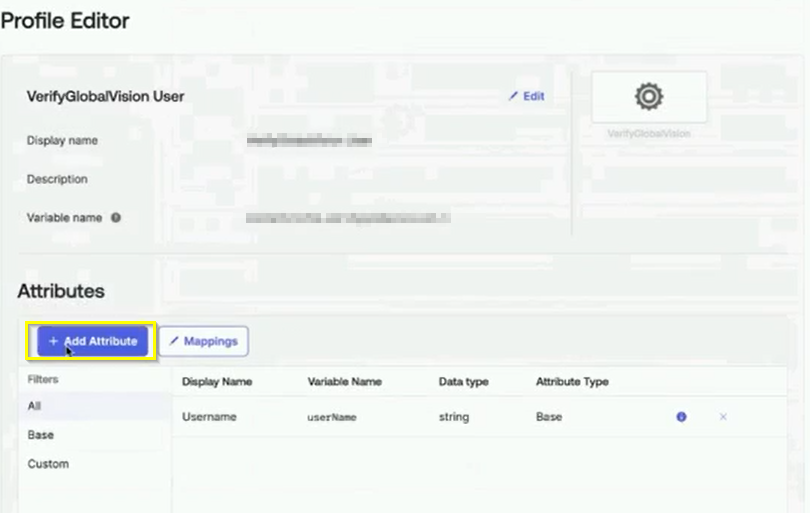Click the Variable Name column header
Viewport: 810px width, 513px height.
(344, 382)
